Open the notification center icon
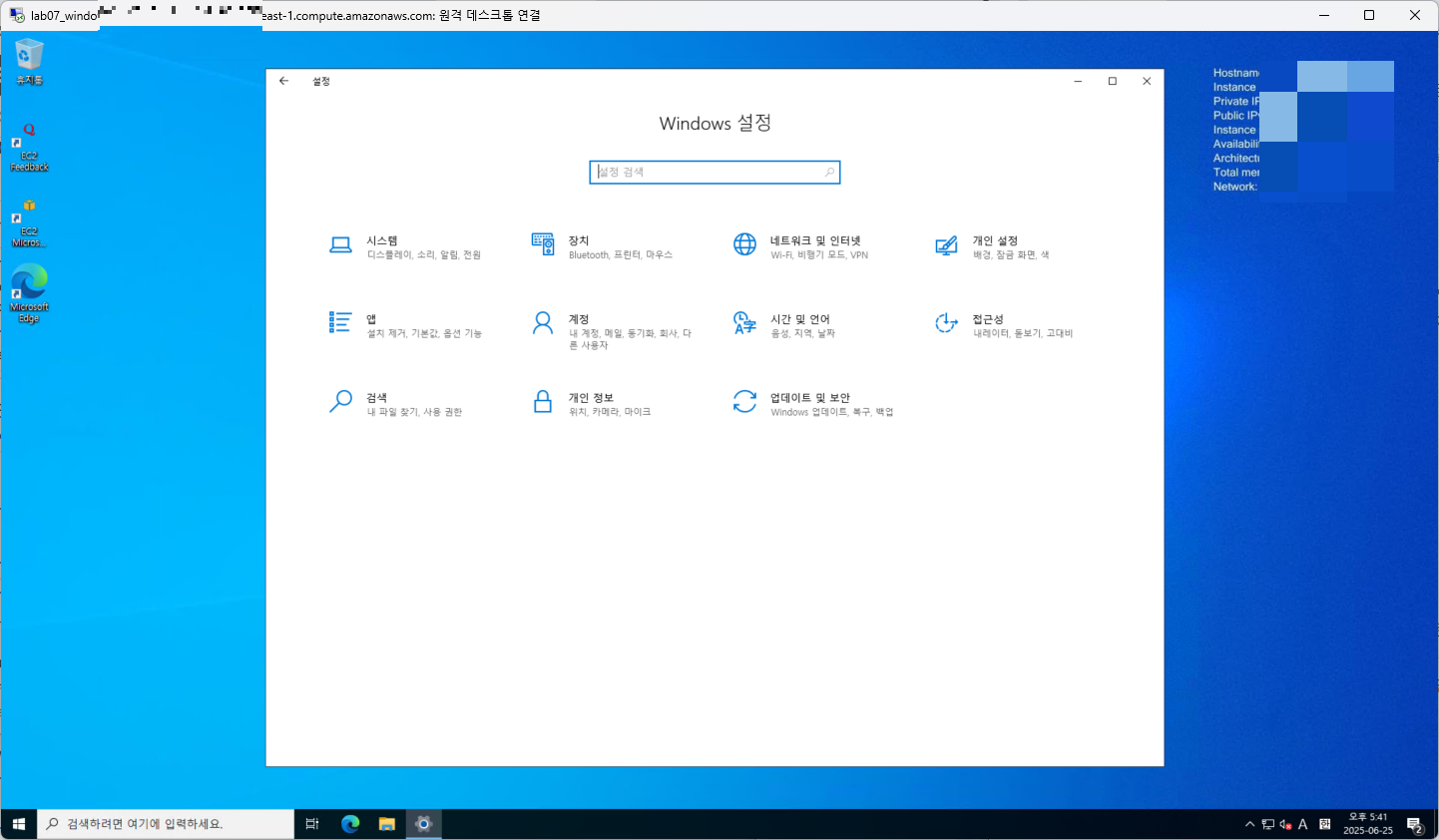 click(x=1414, y=824)
